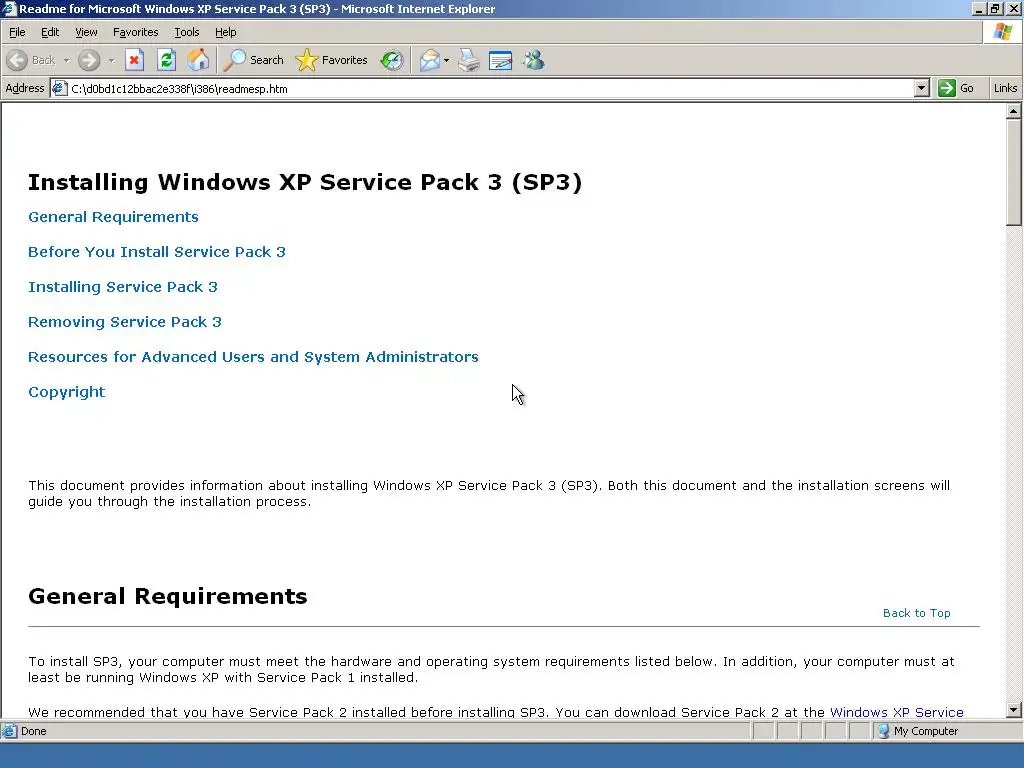Open the Messenger icon
Screen dimensions: 1024x768
[x=534, y=60]
